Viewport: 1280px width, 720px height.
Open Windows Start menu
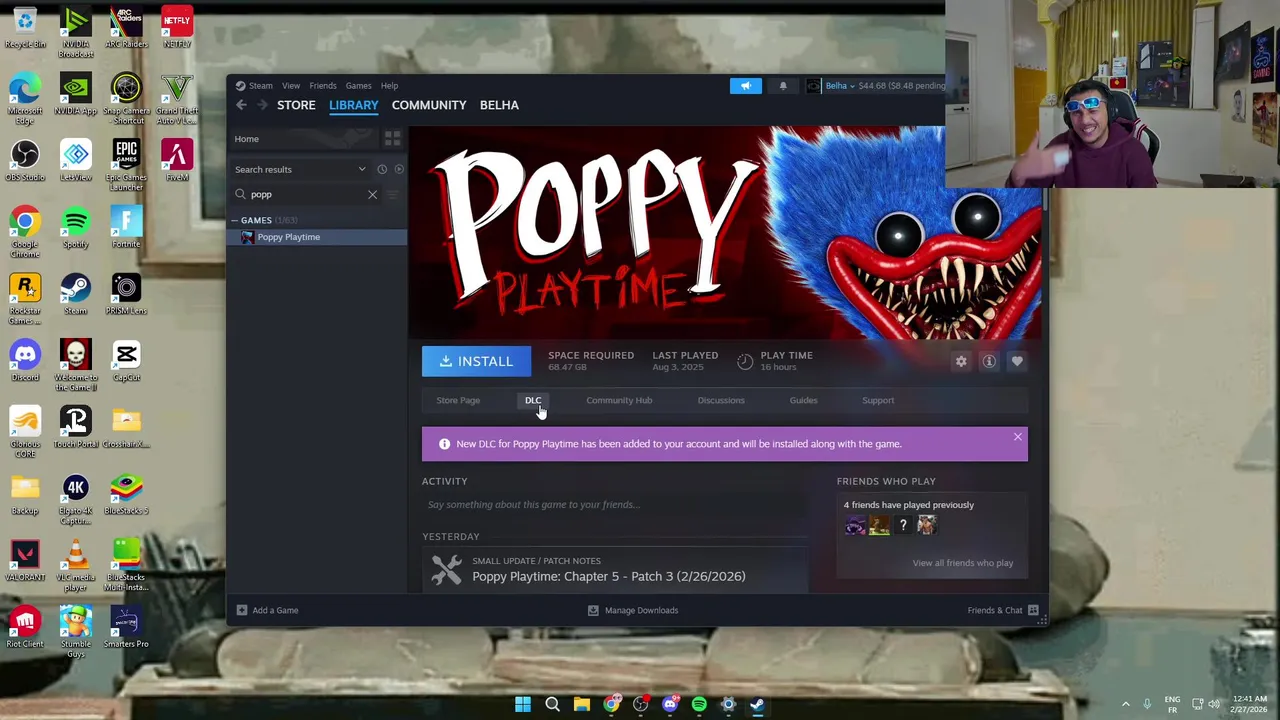[523, 705]
